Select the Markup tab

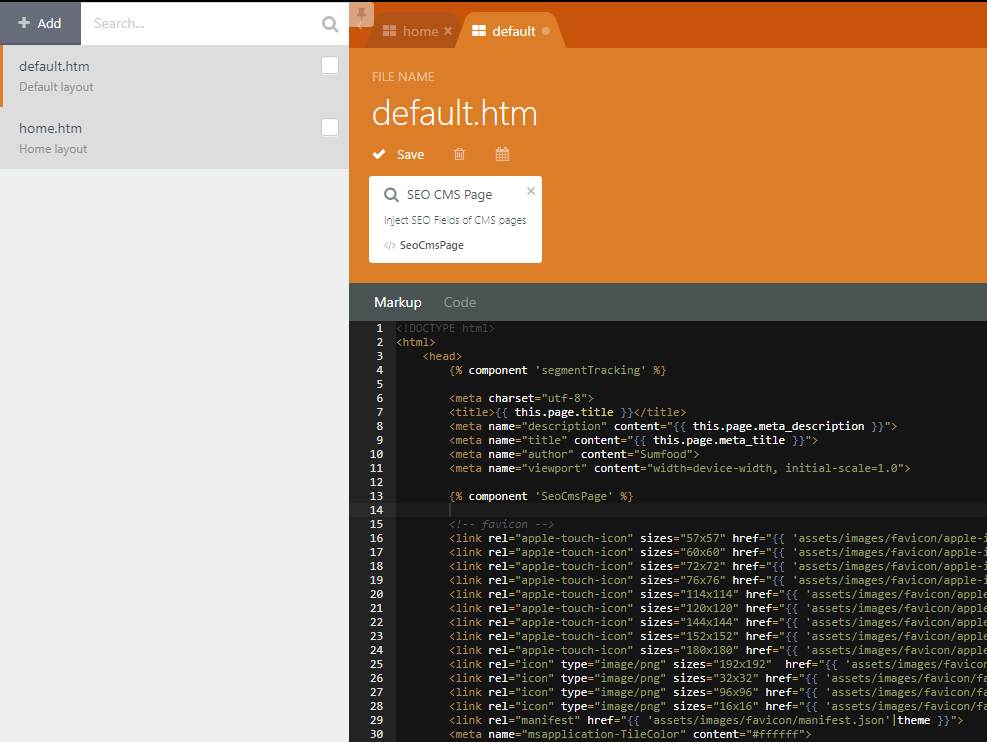[398, 302]
